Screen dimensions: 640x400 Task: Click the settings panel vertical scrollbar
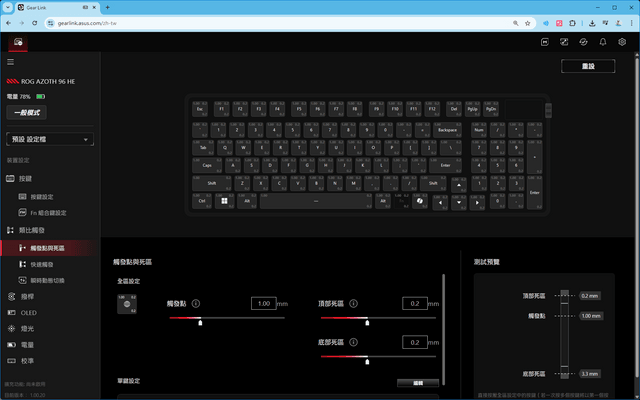point(444,329)
